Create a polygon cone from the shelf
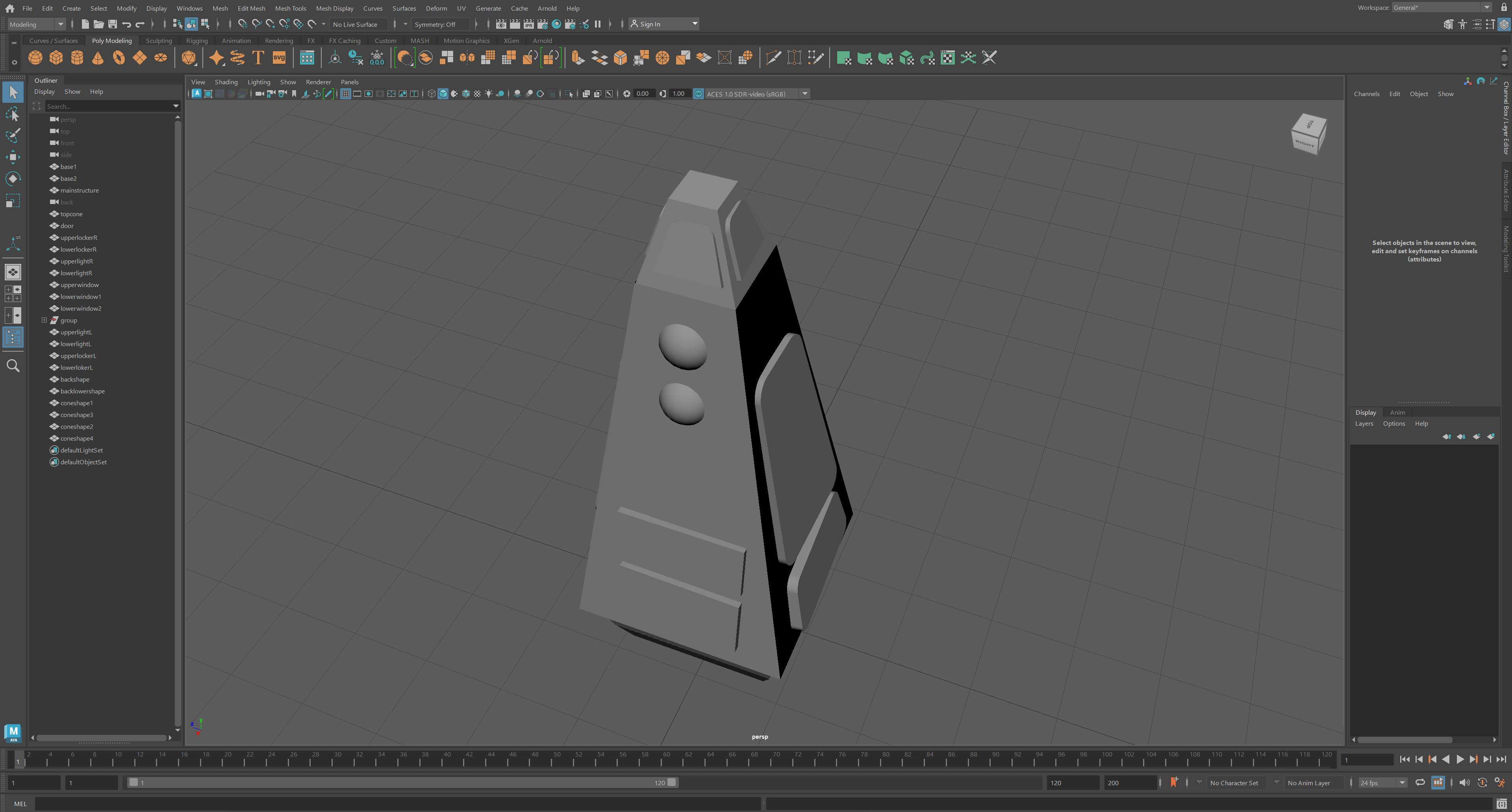 [x=98, y=57]
